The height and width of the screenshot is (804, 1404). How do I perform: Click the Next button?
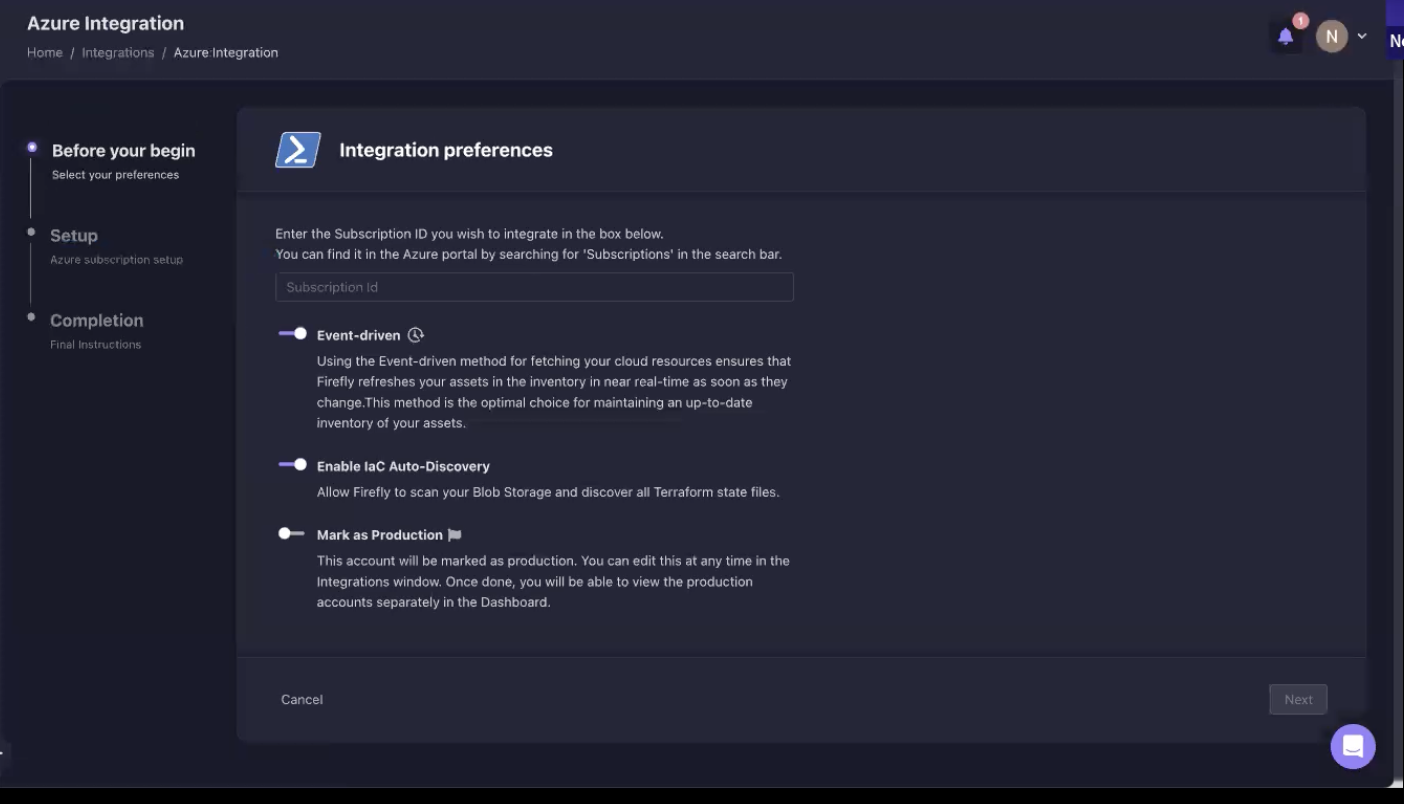point(1298,700)
